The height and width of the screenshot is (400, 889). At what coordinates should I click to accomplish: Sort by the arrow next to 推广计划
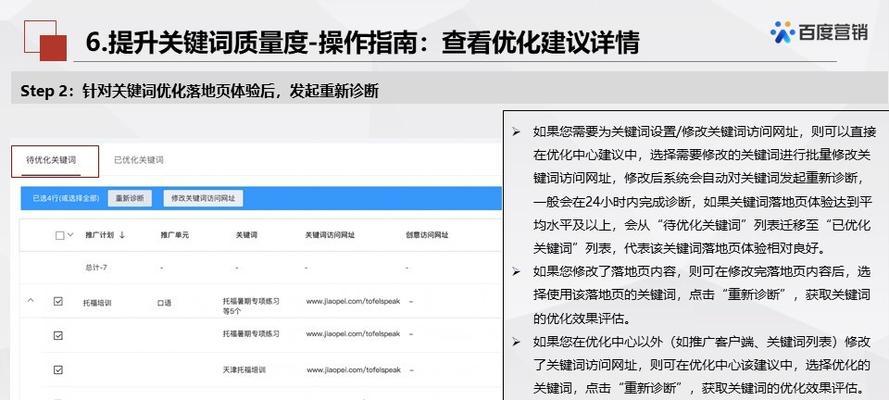[x=122, y=235]
